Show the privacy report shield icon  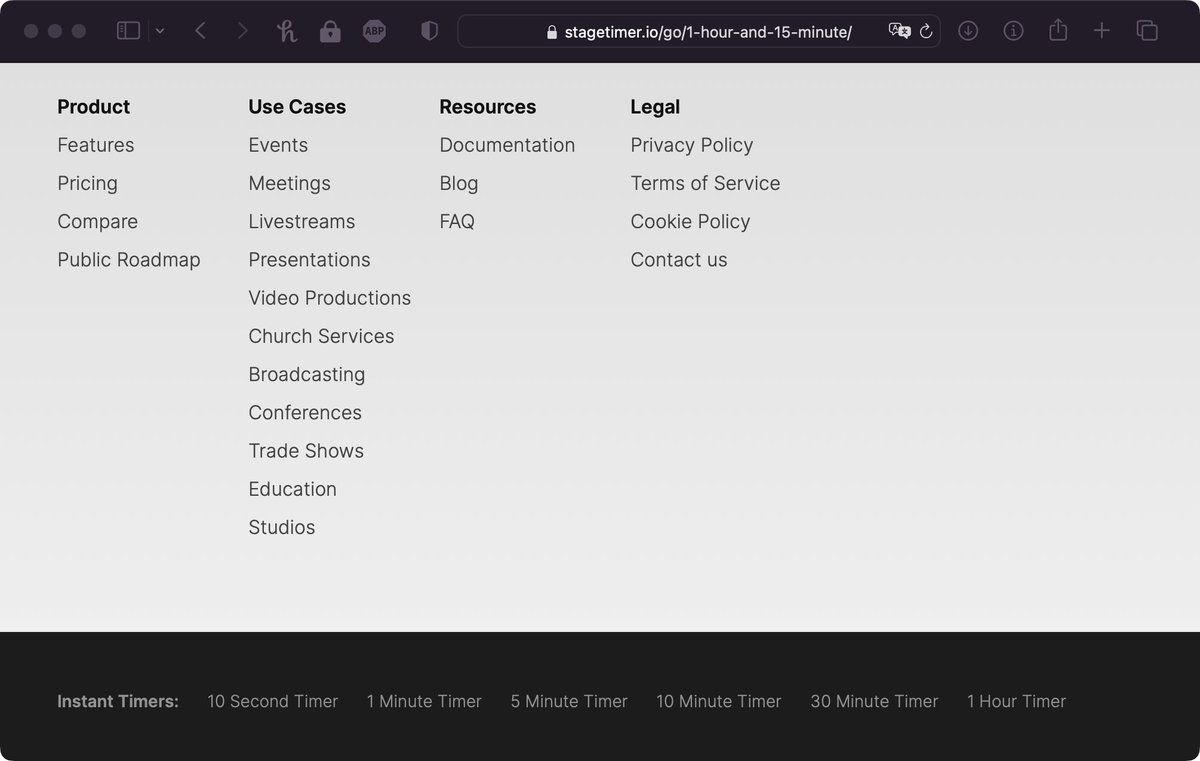click(x=429, y=31)
